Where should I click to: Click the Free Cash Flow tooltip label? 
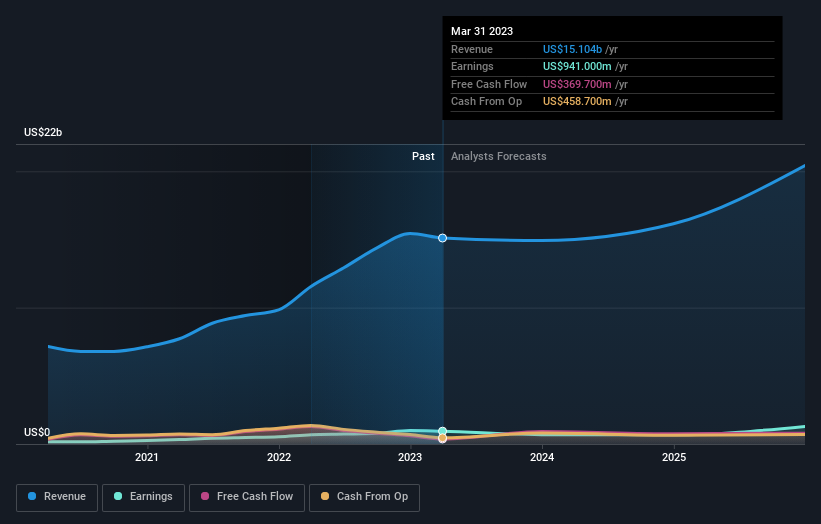click(489, 84)
